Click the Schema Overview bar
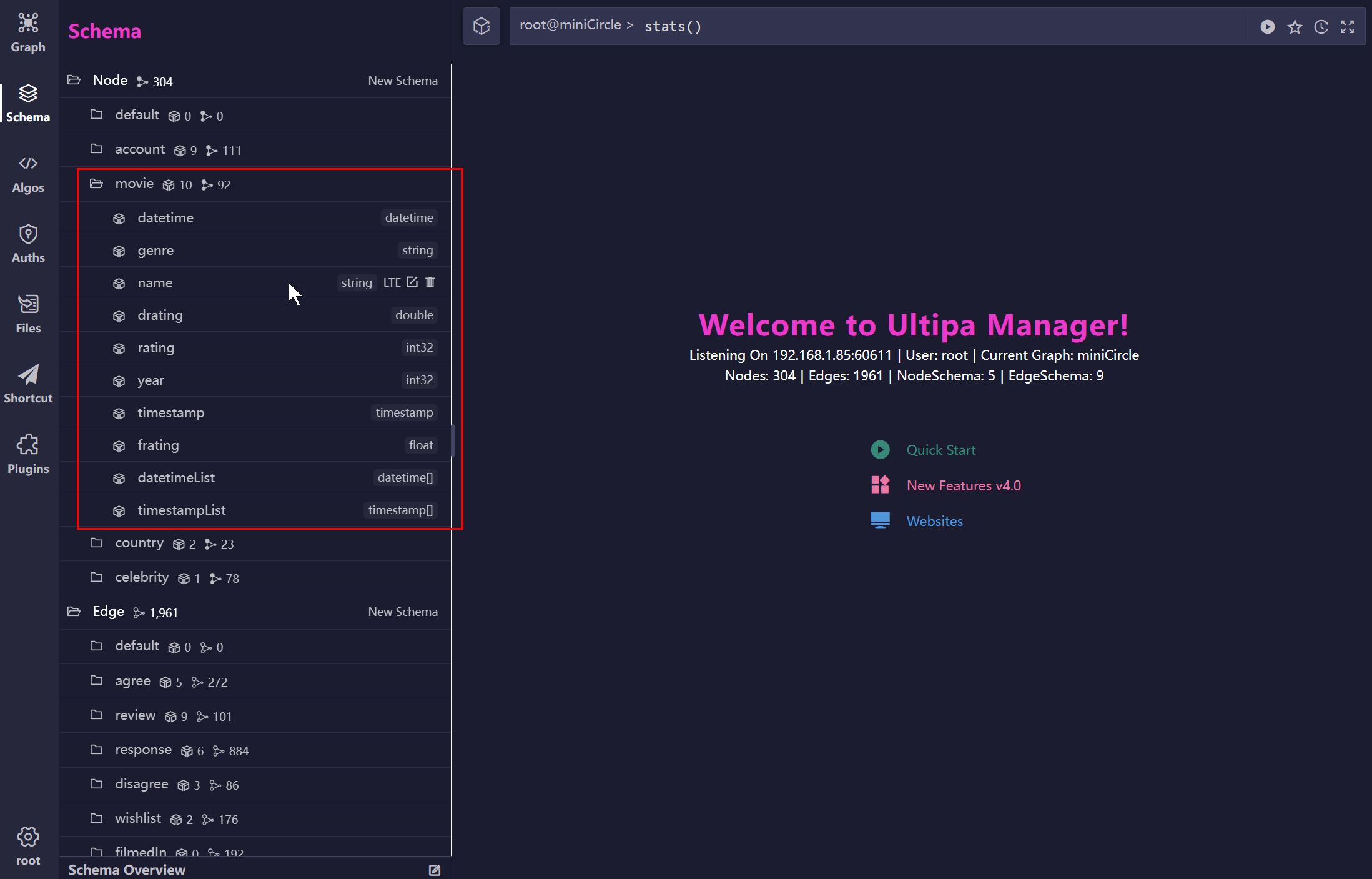 point(255,869)
